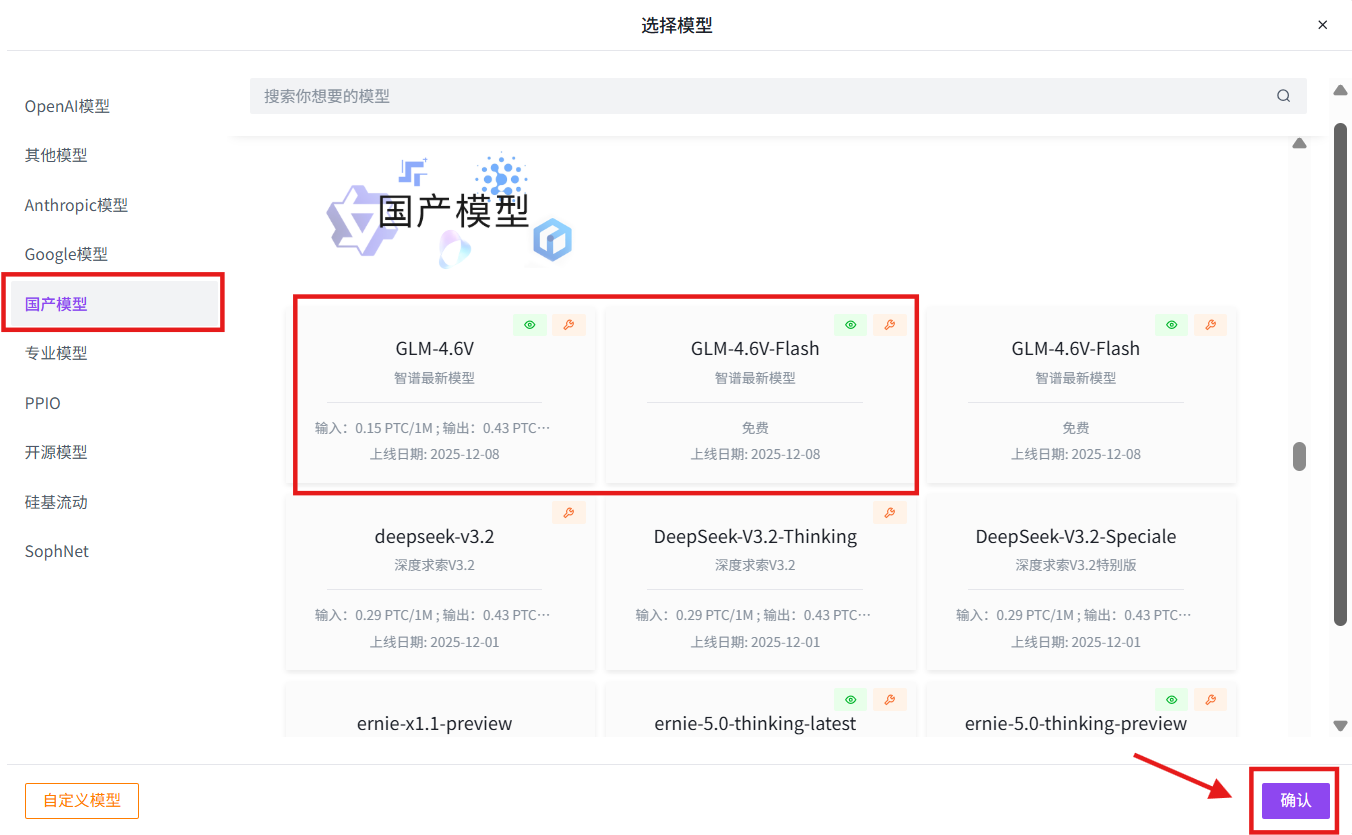Click the wrench icon on the GLM-4.6V card
1352x835 pixels.
pos(569,324)
